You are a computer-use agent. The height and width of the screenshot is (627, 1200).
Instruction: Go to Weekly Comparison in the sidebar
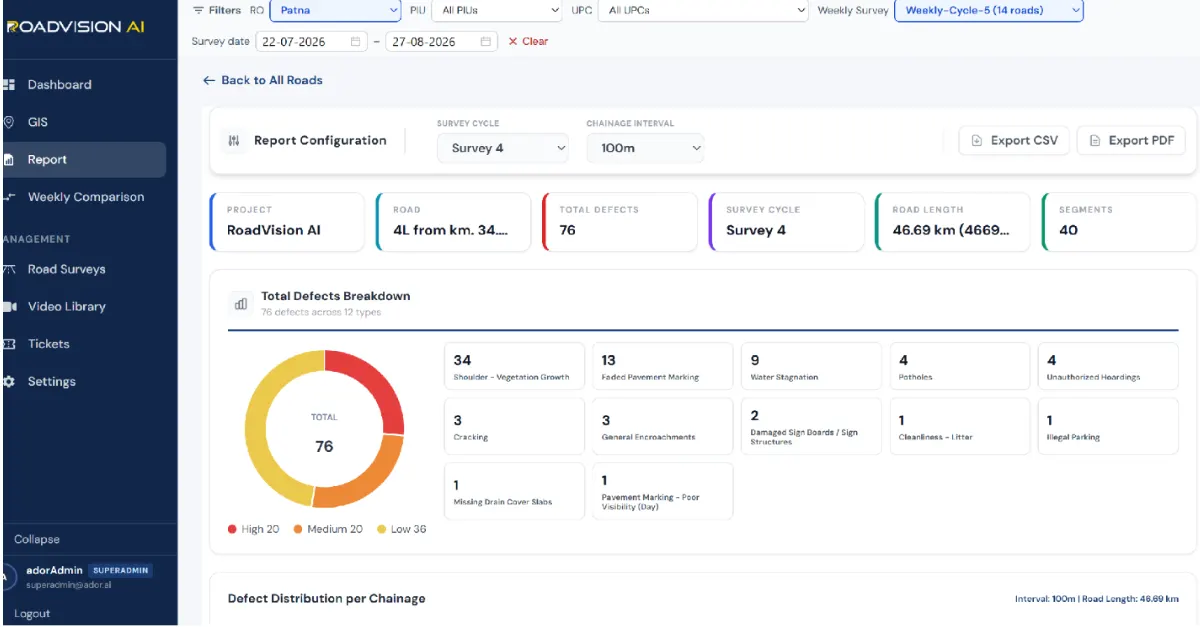84,197
